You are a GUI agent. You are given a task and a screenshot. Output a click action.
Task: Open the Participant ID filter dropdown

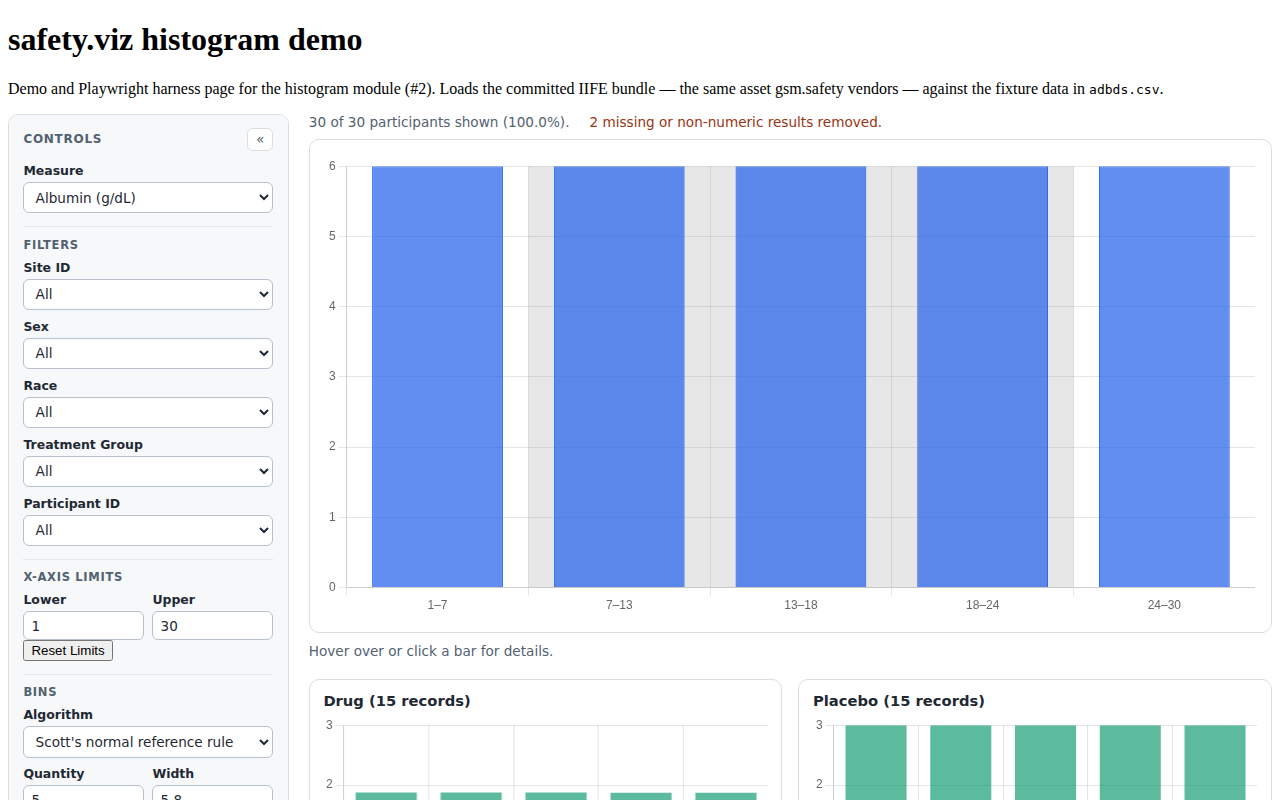(148, 530)
